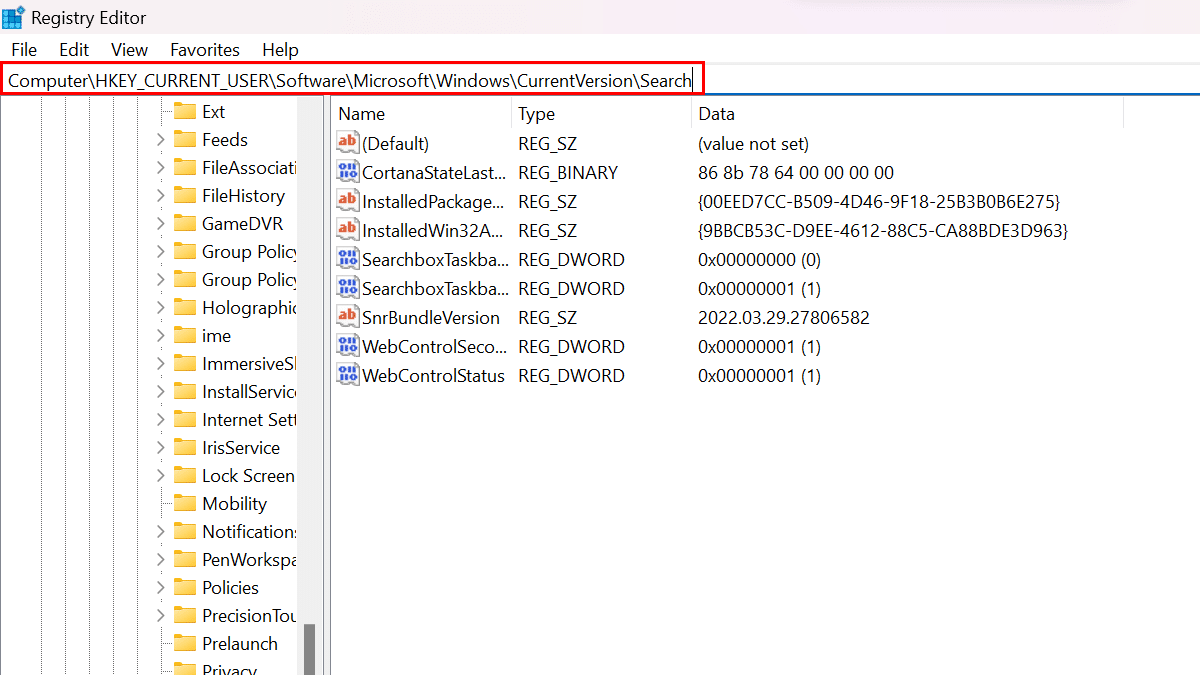Expand the FileAssociati key
The image size is (1200, 675).
(160, 167)
